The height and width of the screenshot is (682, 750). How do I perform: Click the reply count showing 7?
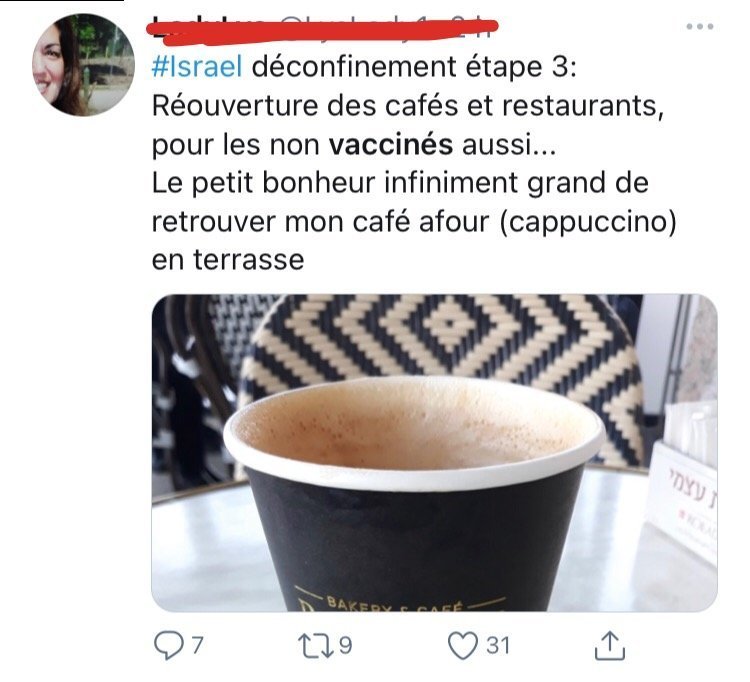click(x=198, y=646)
